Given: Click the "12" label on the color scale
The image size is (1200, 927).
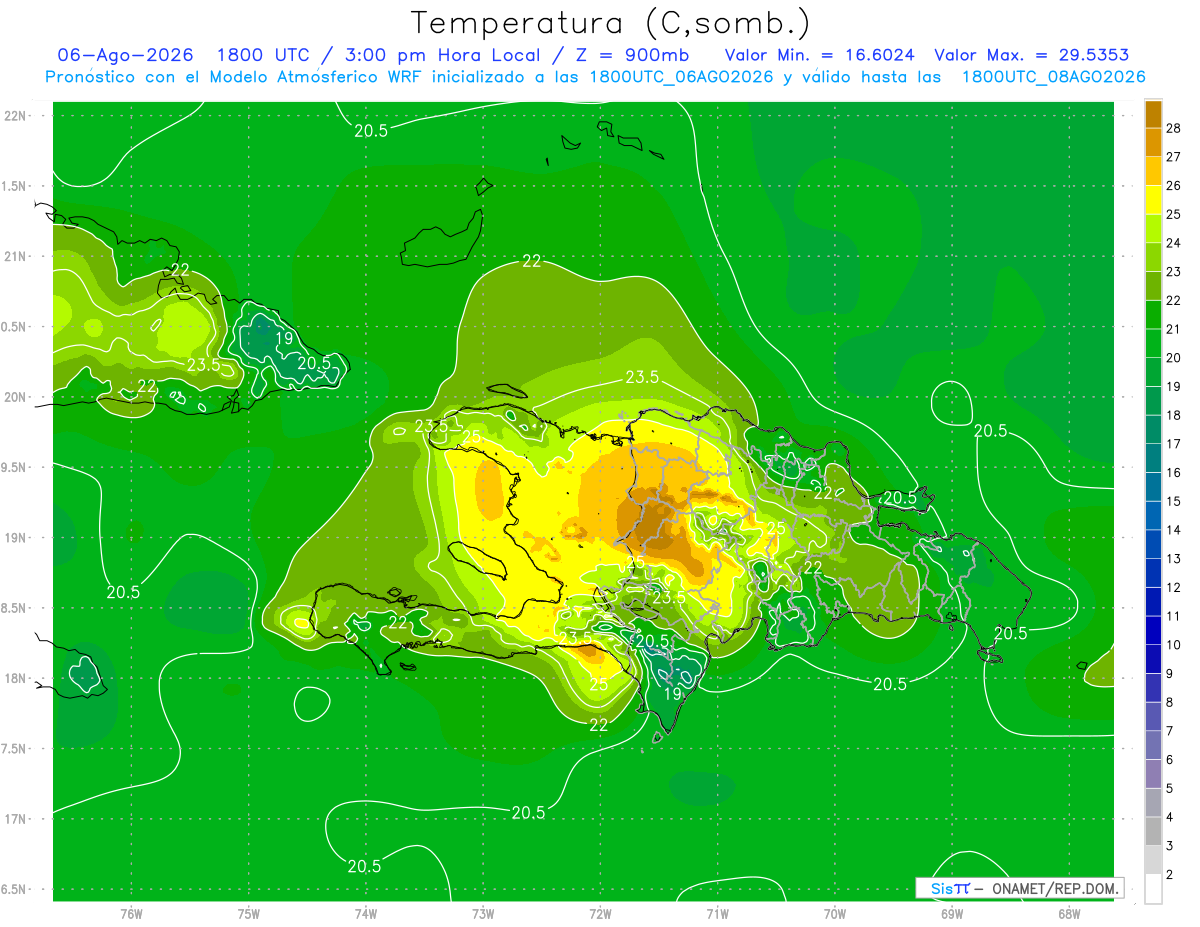Looking at the screenshot, I should point(1173,587).
